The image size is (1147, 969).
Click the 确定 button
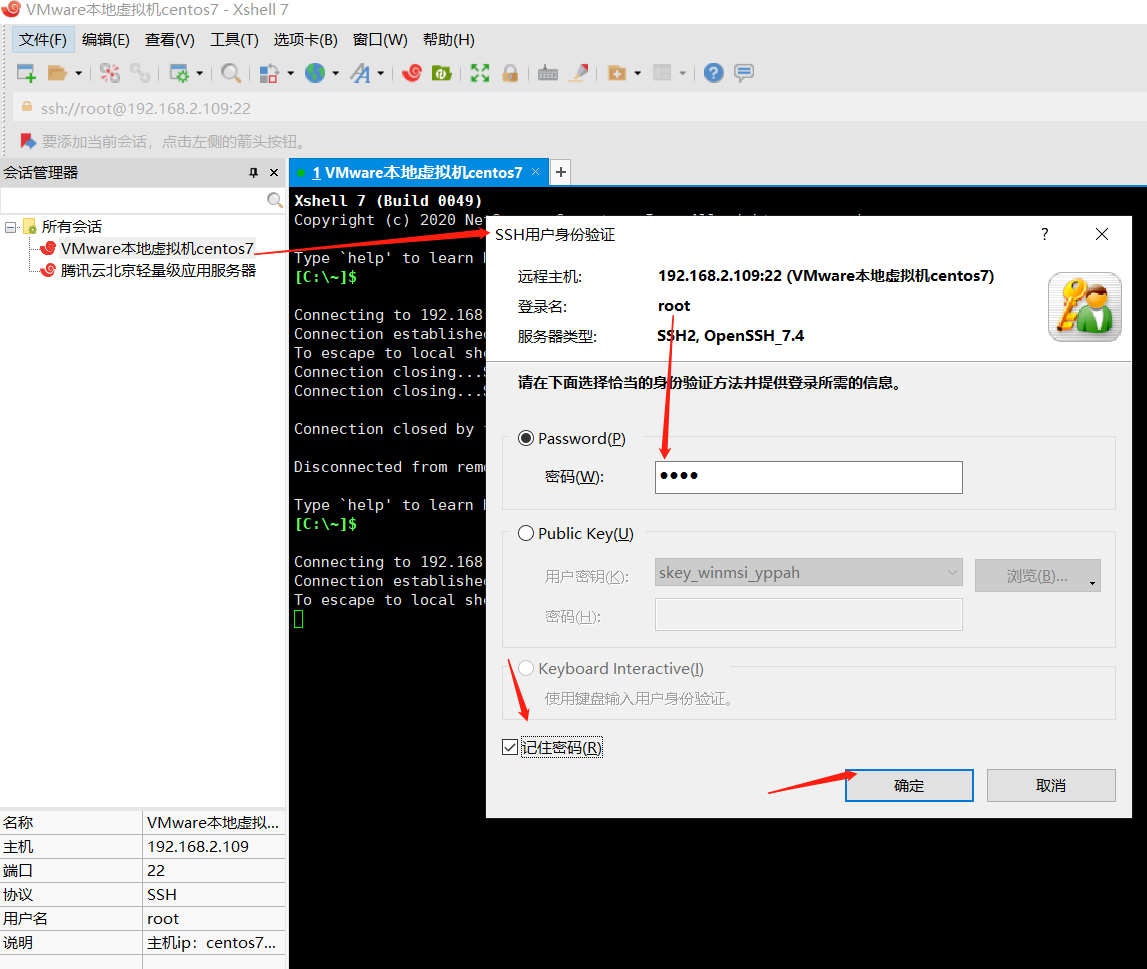pyautogui.click(x=909, y=785)
